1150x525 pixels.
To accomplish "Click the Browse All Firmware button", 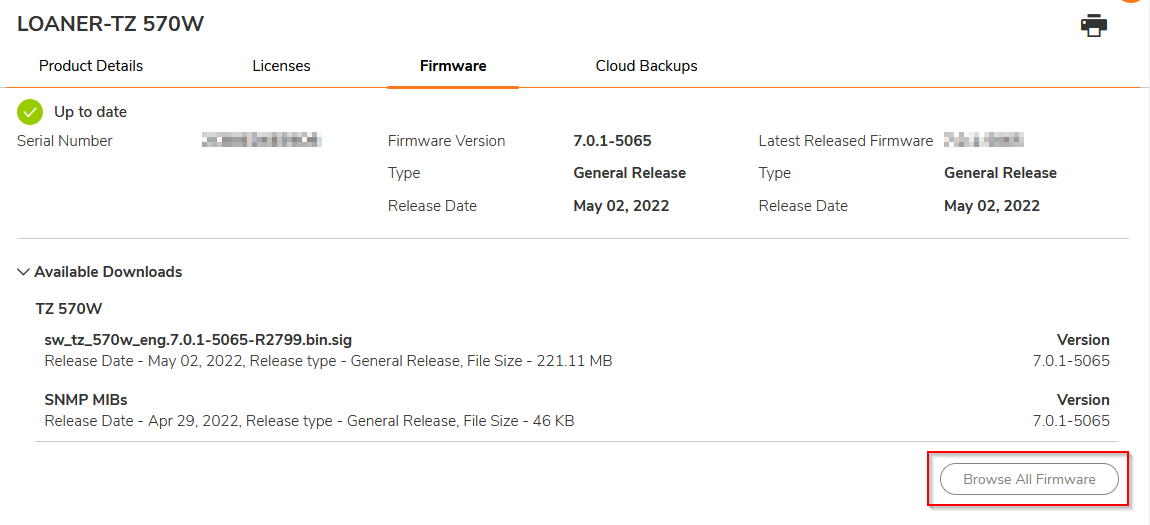I will 1029,480.
